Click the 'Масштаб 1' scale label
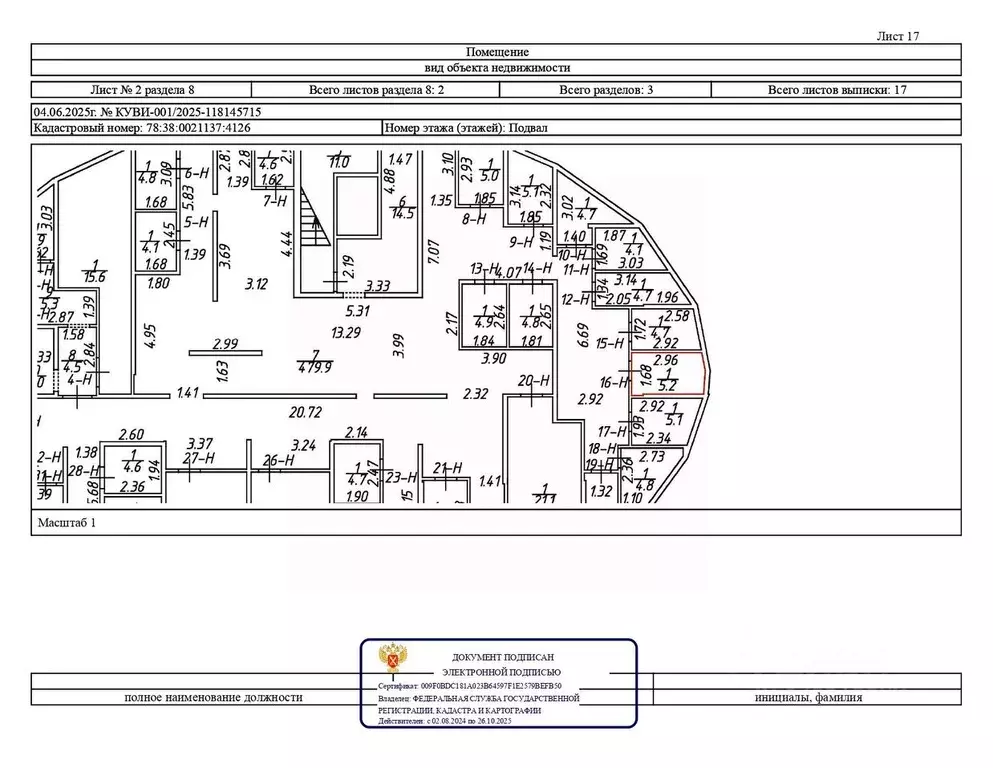This screenshot has width=993, height=768. point(69,522)
